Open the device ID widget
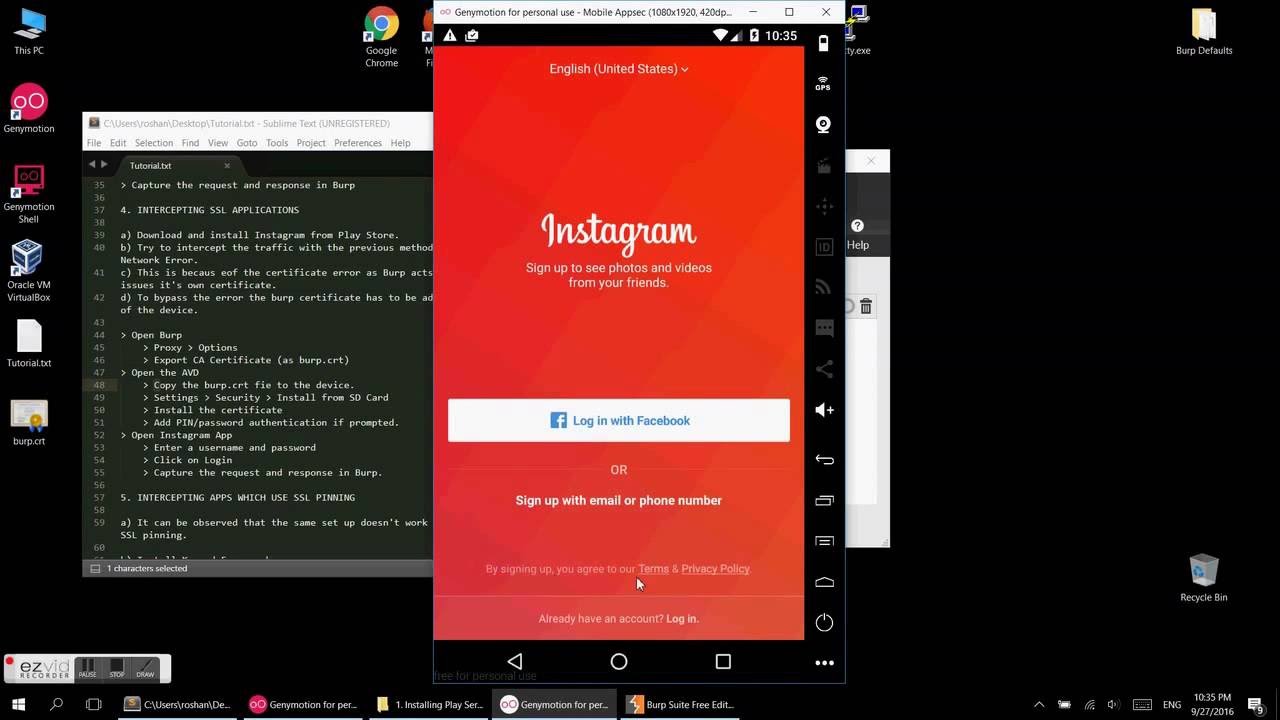The height and width of the screenshot is (720, 1280). [x=824, y=247]
